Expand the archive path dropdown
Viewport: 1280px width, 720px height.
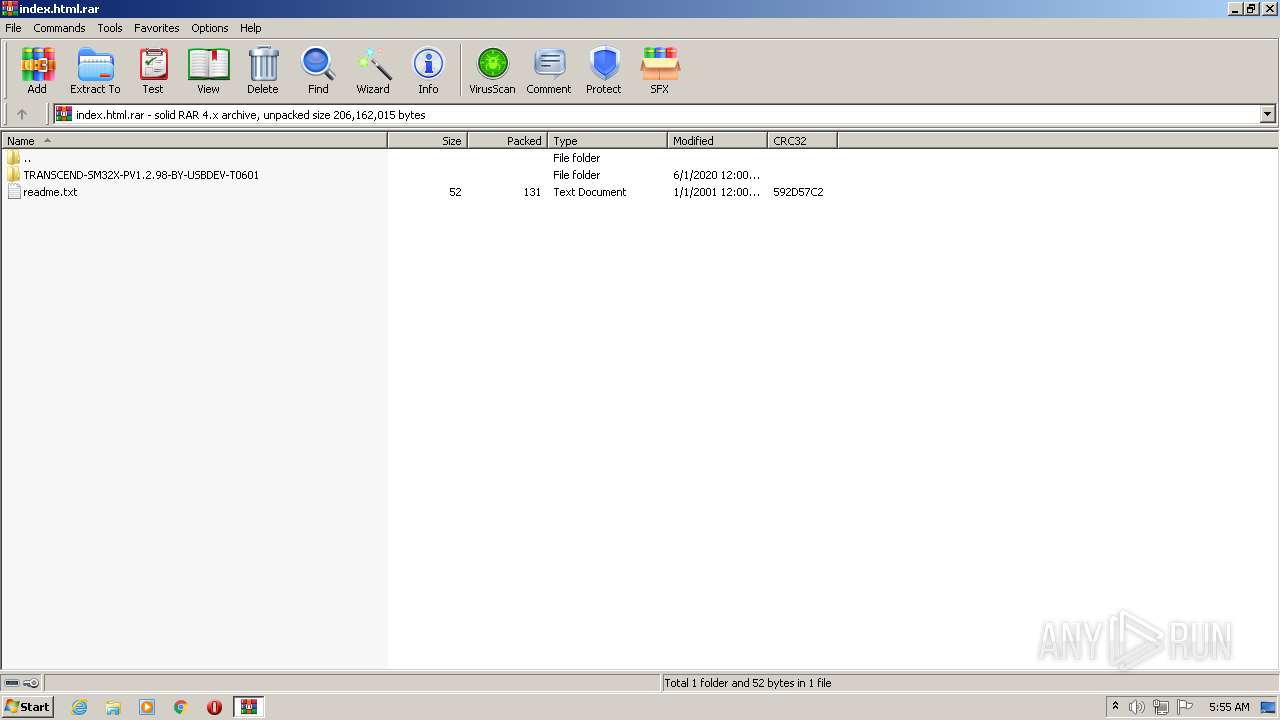(x=1268, y=114)
